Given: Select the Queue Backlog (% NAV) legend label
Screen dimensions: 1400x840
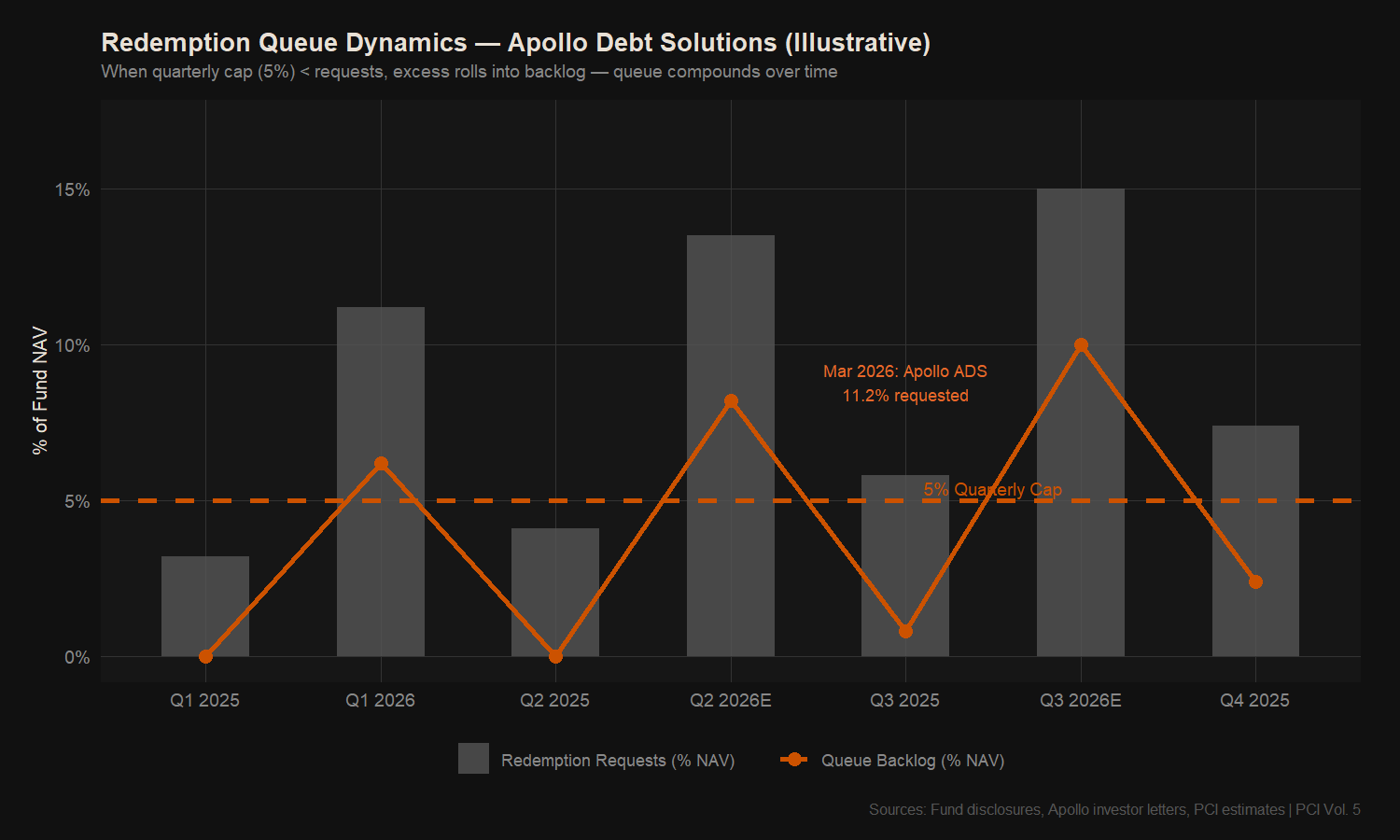Looking at the screenshot, I should tap(912, 761).
